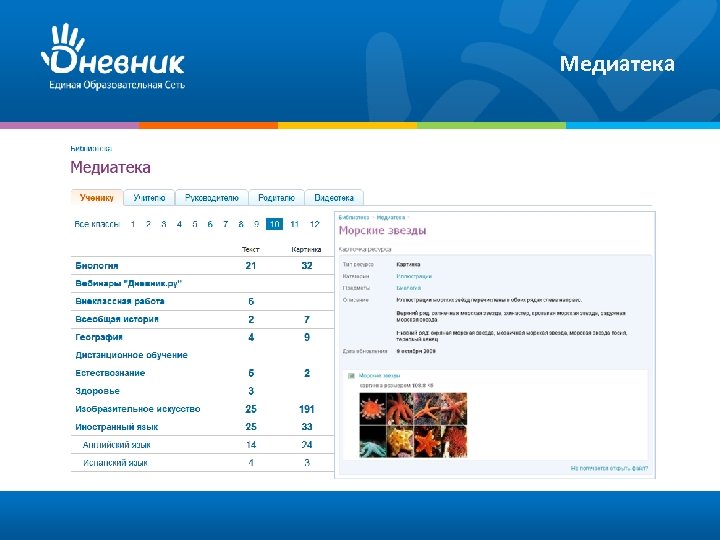Image resolution: width=720 pixels, height=540 pixels.
Task: Click Естествознание picture count 2
Action: (x=307, y=373)
